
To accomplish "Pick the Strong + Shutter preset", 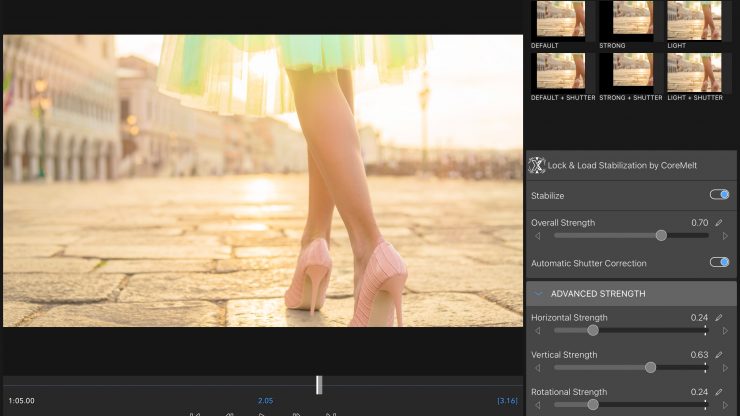I will coord(627,72).
